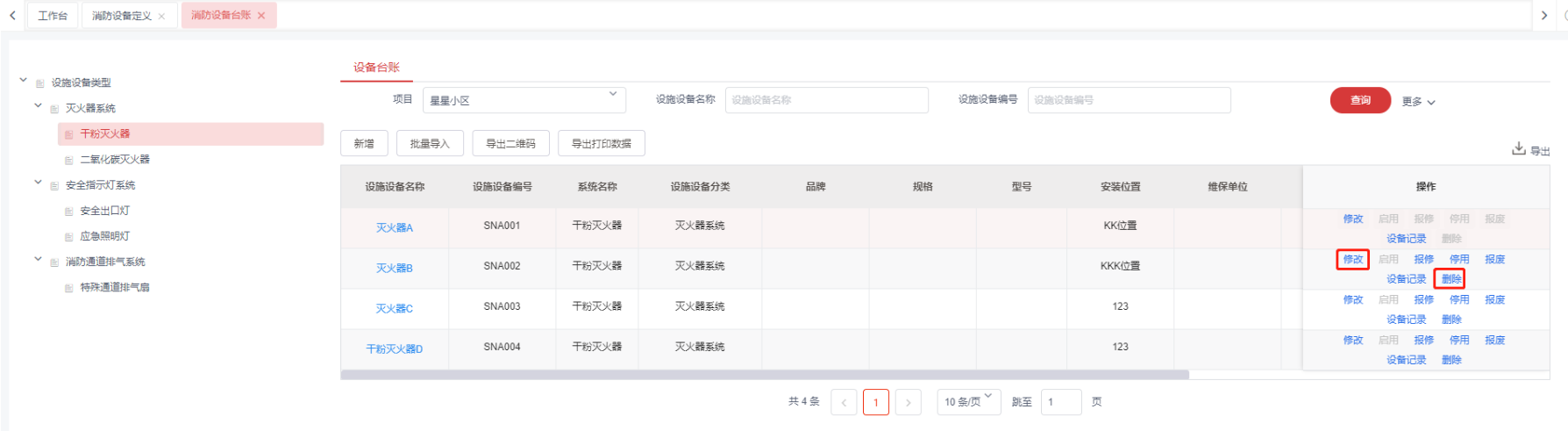
Task: Switch to the 工作台 tab
Action: pyautogui.click(x=53, y=16)
